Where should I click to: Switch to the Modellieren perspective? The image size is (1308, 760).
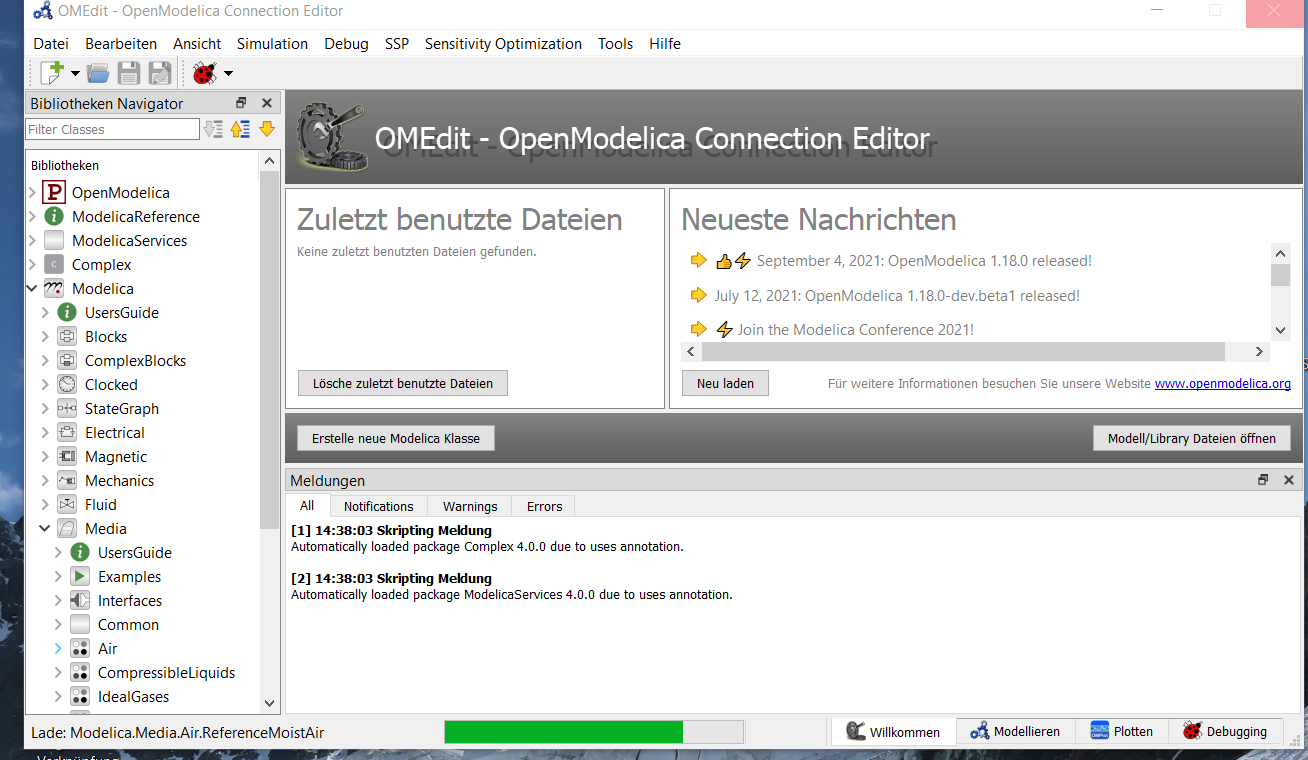click(x=1016, y=731)
